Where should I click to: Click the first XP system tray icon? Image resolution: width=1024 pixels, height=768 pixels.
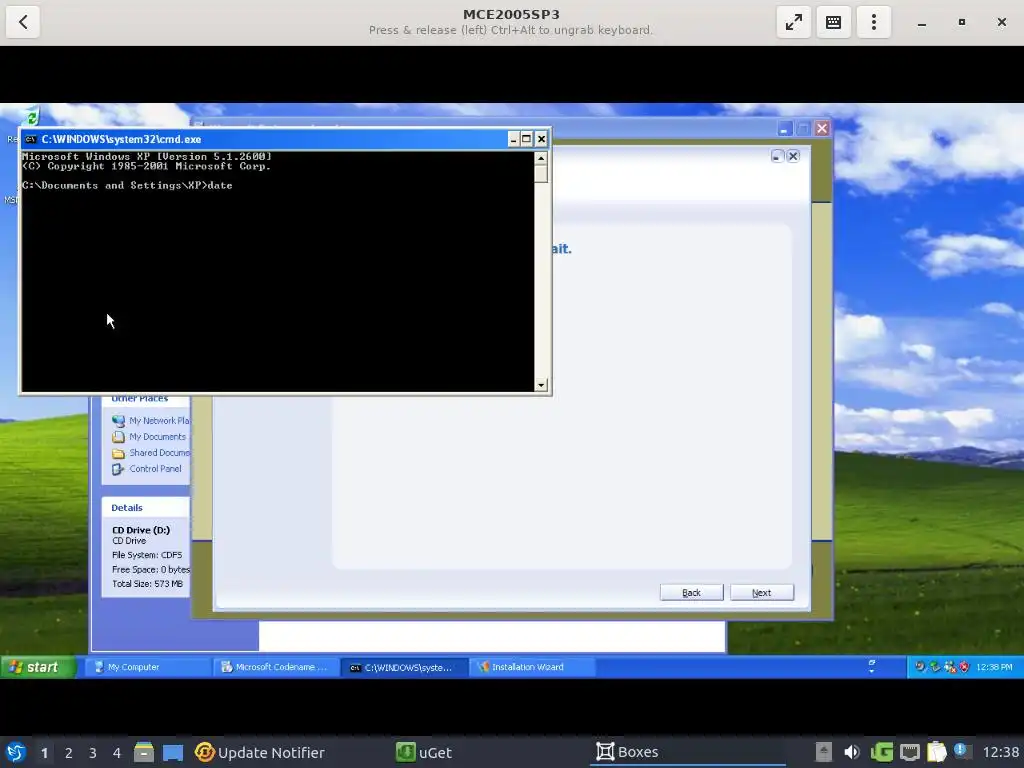[920, 667]
